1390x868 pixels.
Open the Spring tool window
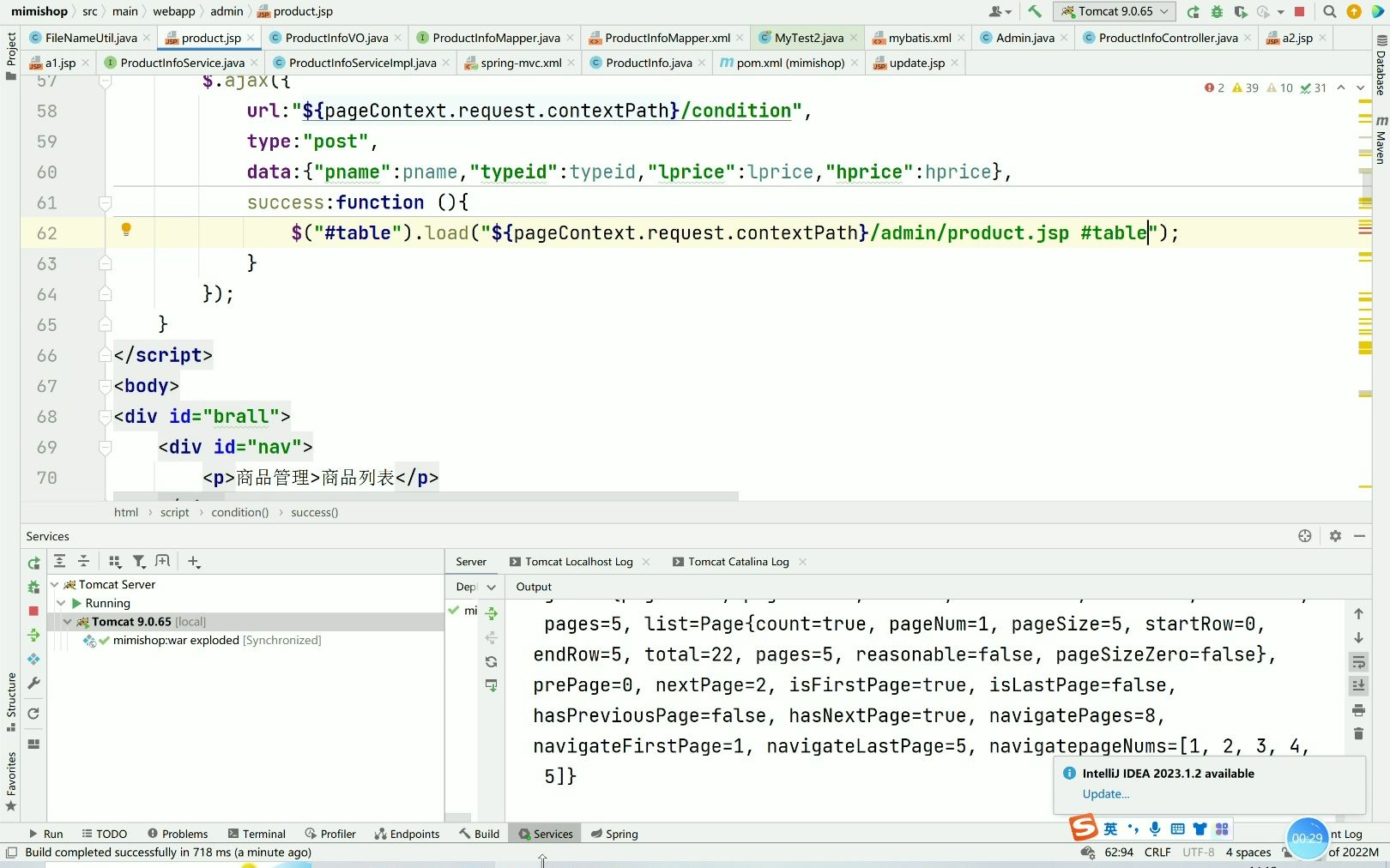click(614, 834)
